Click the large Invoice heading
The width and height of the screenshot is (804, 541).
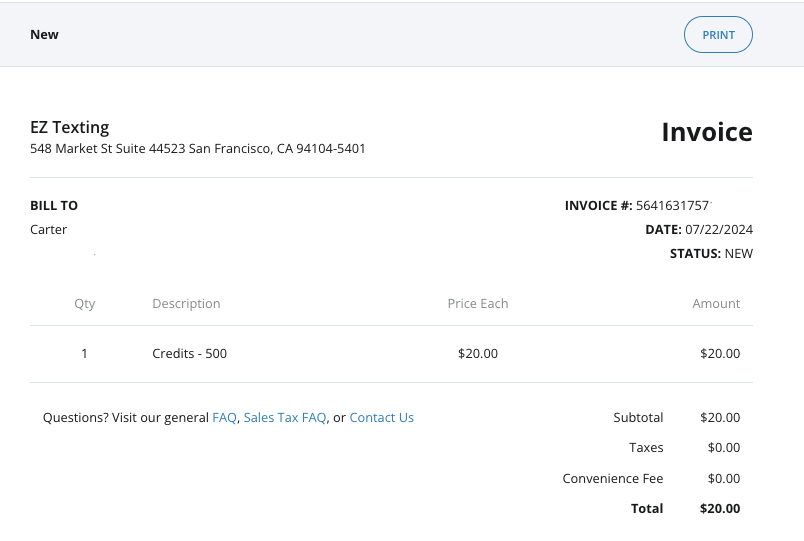[707, 132]
